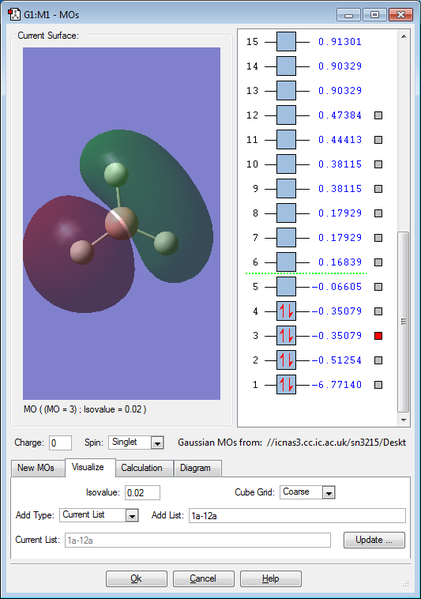Click the Update button
The image size is (421, 599).
tap(374, 540)
